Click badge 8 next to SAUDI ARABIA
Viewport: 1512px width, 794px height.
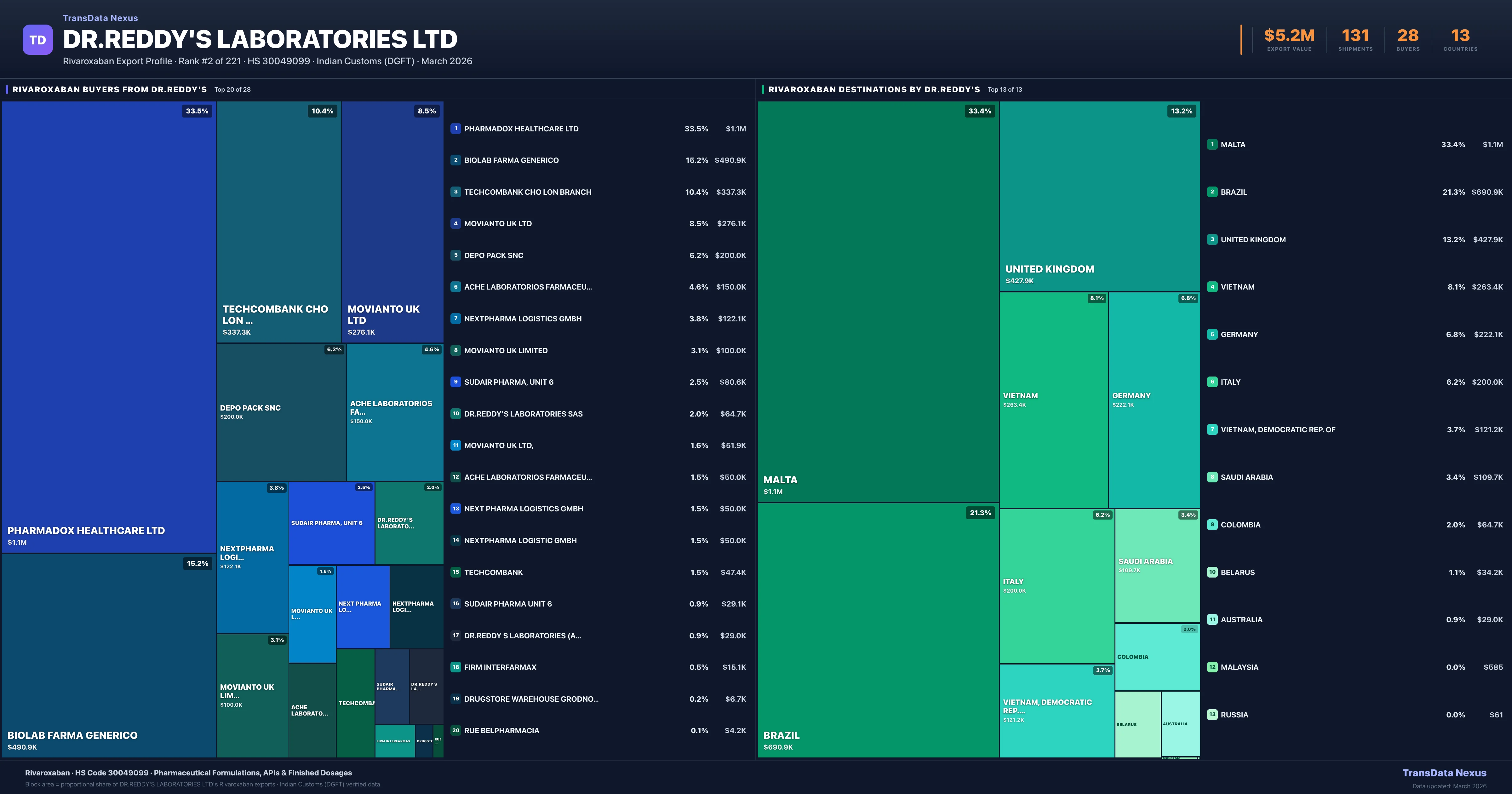[1213, 477]
